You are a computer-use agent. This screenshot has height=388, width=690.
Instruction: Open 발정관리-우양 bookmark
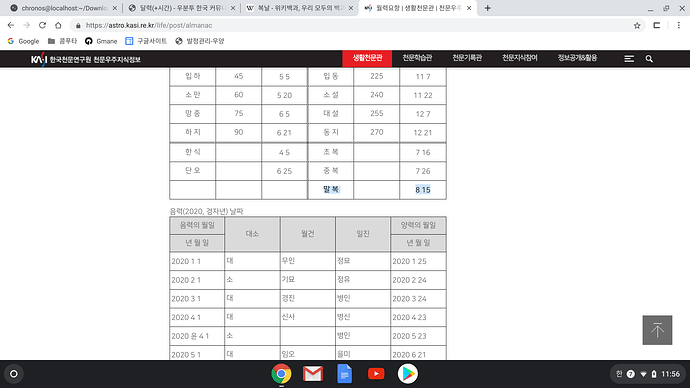coord(199,41)
